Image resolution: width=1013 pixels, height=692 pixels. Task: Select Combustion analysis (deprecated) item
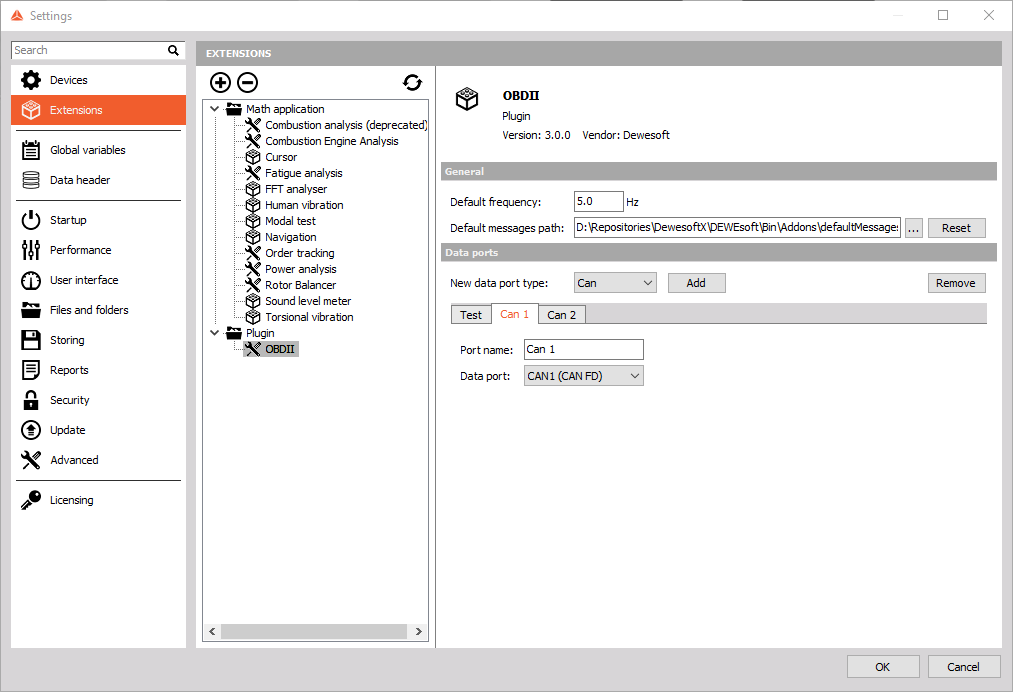click(346, 125)
